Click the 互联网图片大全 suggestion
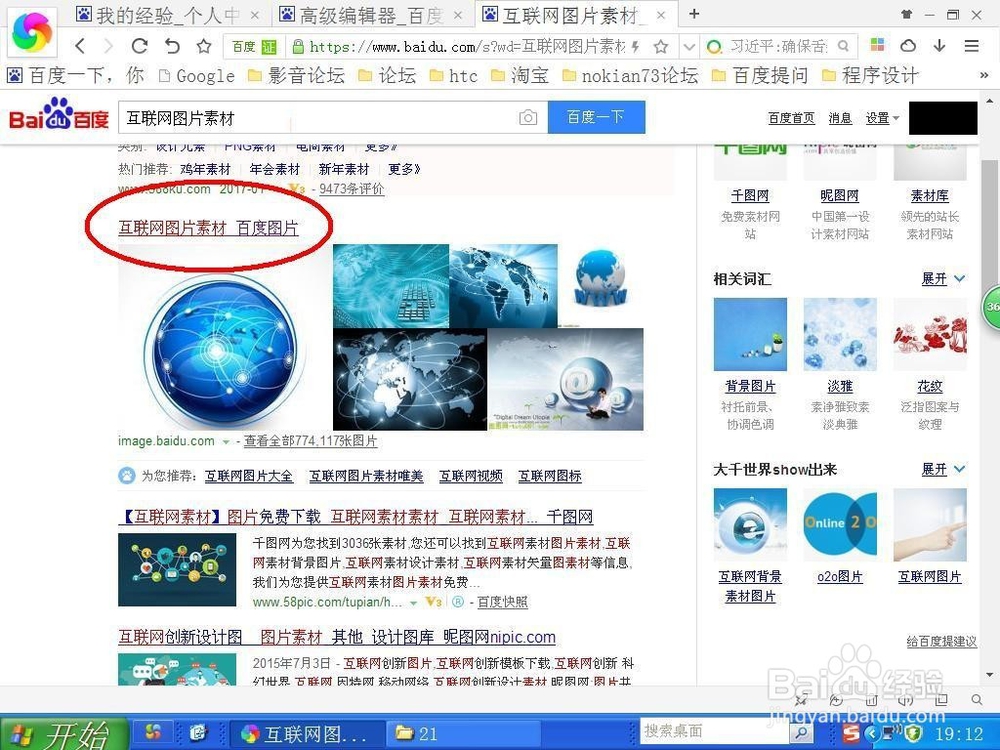Screen dimensions: 1000x750 tap(249, 476)
